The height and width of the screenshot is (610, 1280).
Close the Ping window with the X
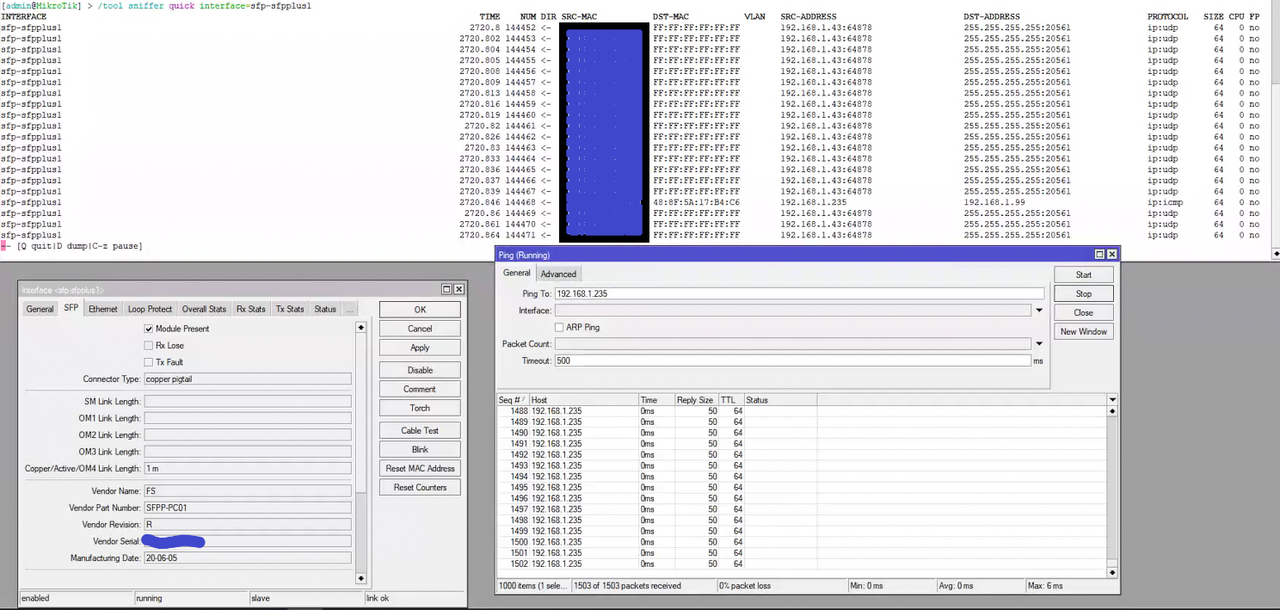(x=1112, y=255)
